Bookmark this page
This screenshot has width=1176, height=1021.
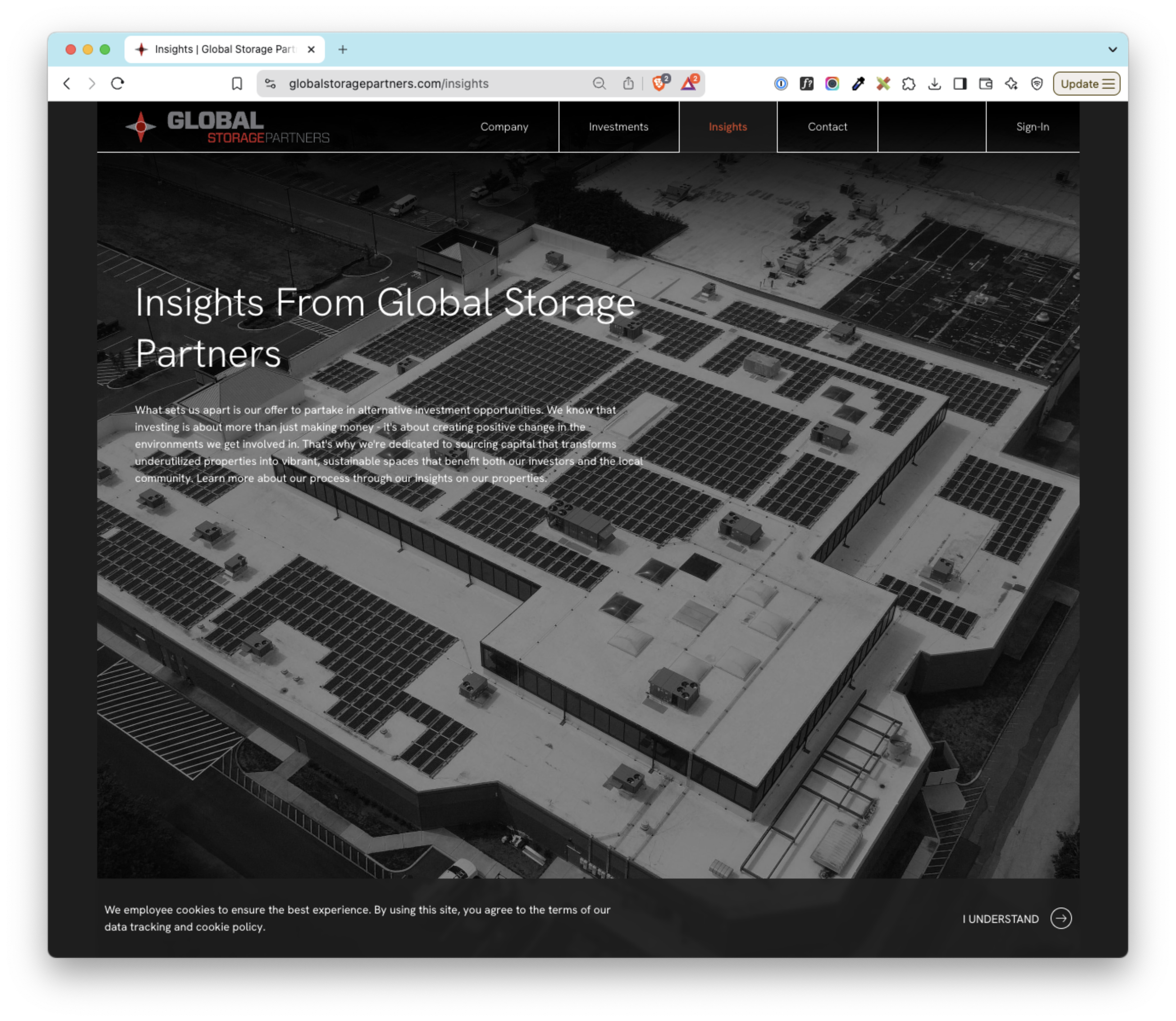coord(237,84)
